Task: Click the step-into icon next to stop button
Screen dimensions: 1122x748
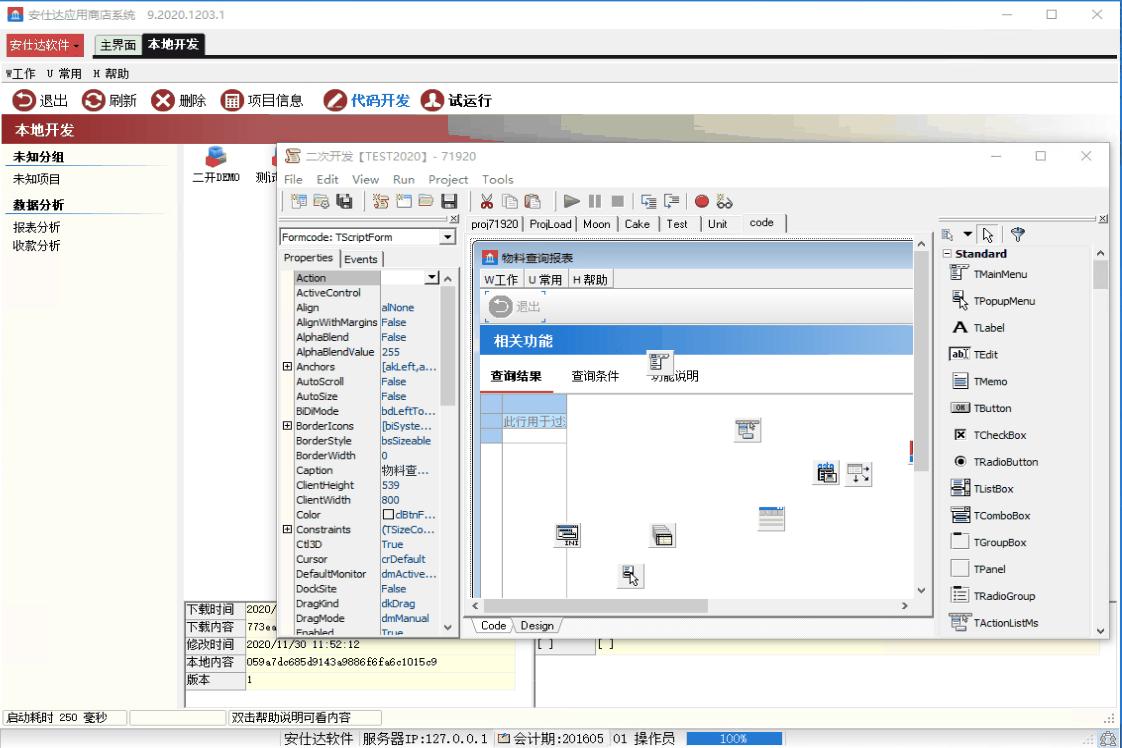Action: 648,201
